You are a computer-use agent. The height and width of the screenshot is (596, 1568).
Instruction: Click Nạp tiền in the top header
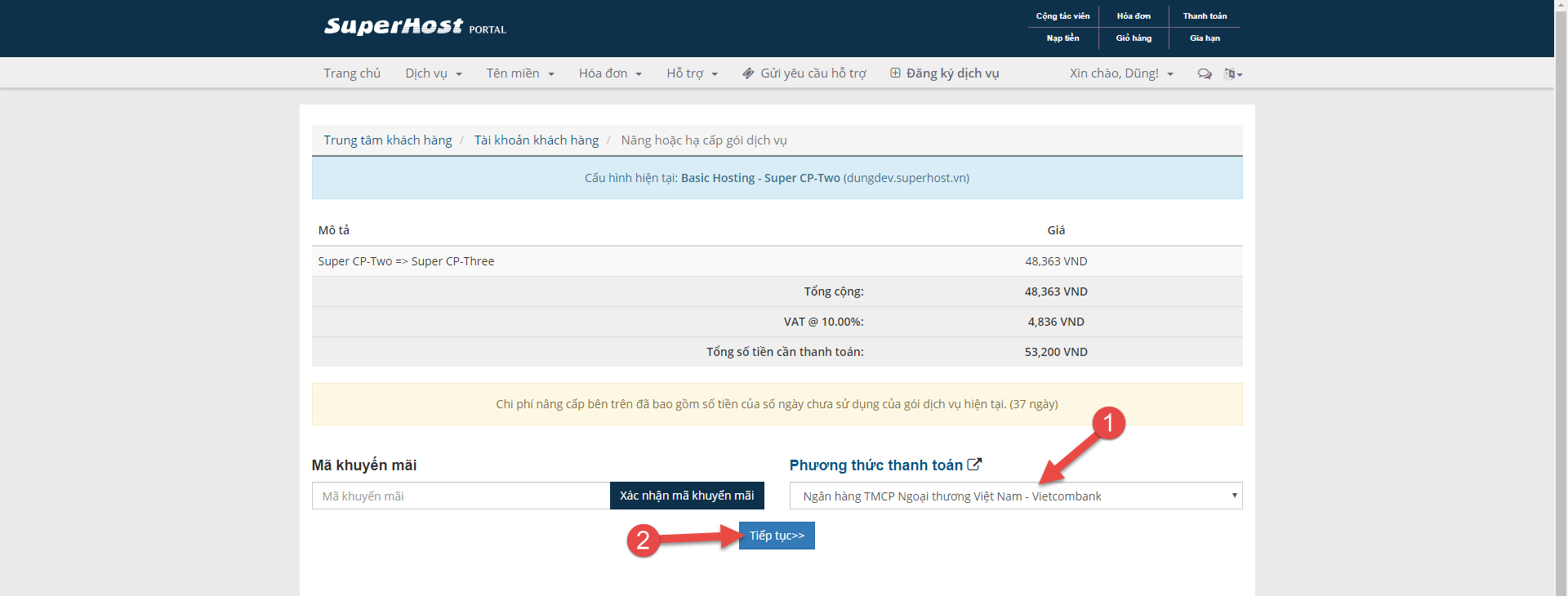click(1062, 38)
